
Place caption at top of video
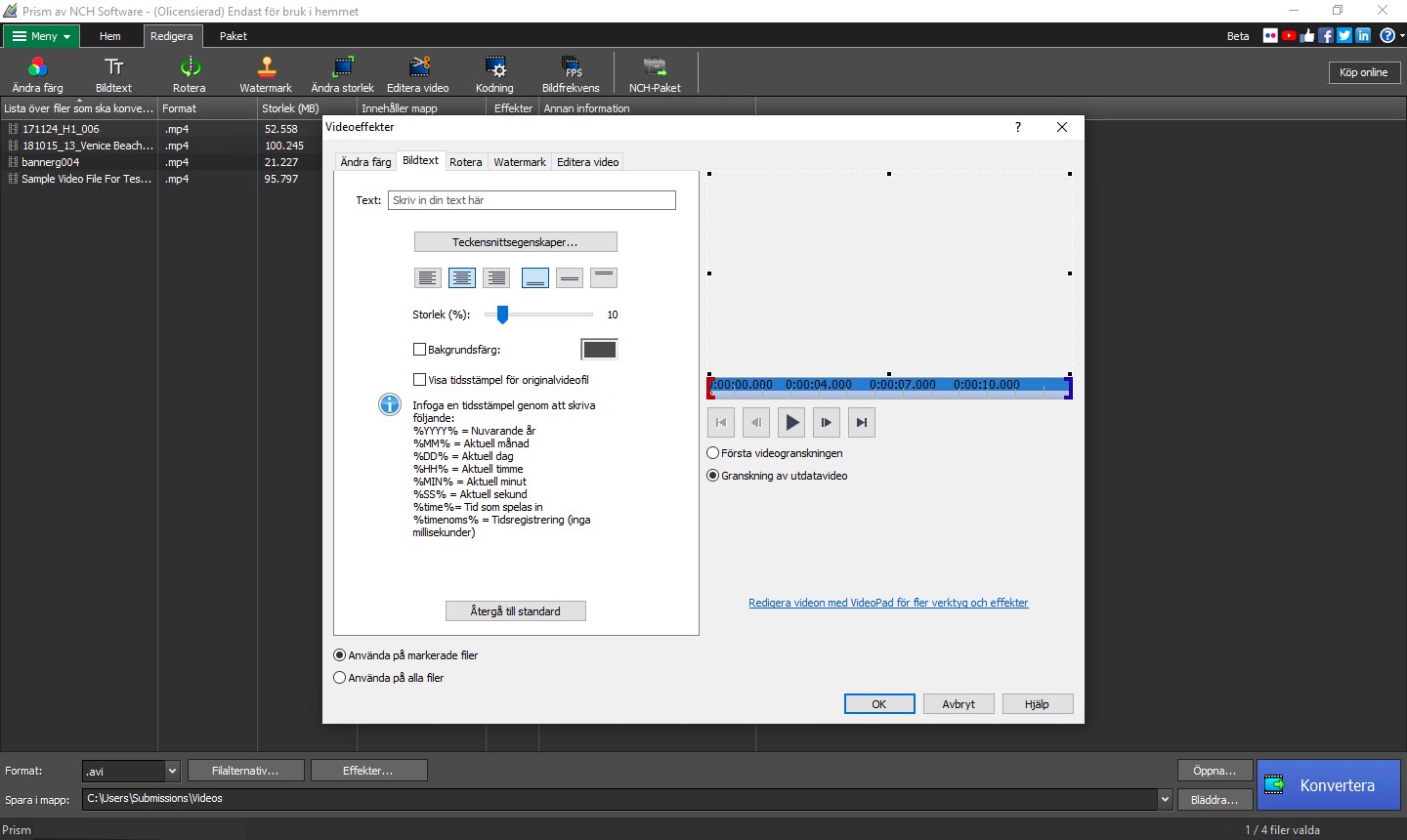tap(604, 278)
